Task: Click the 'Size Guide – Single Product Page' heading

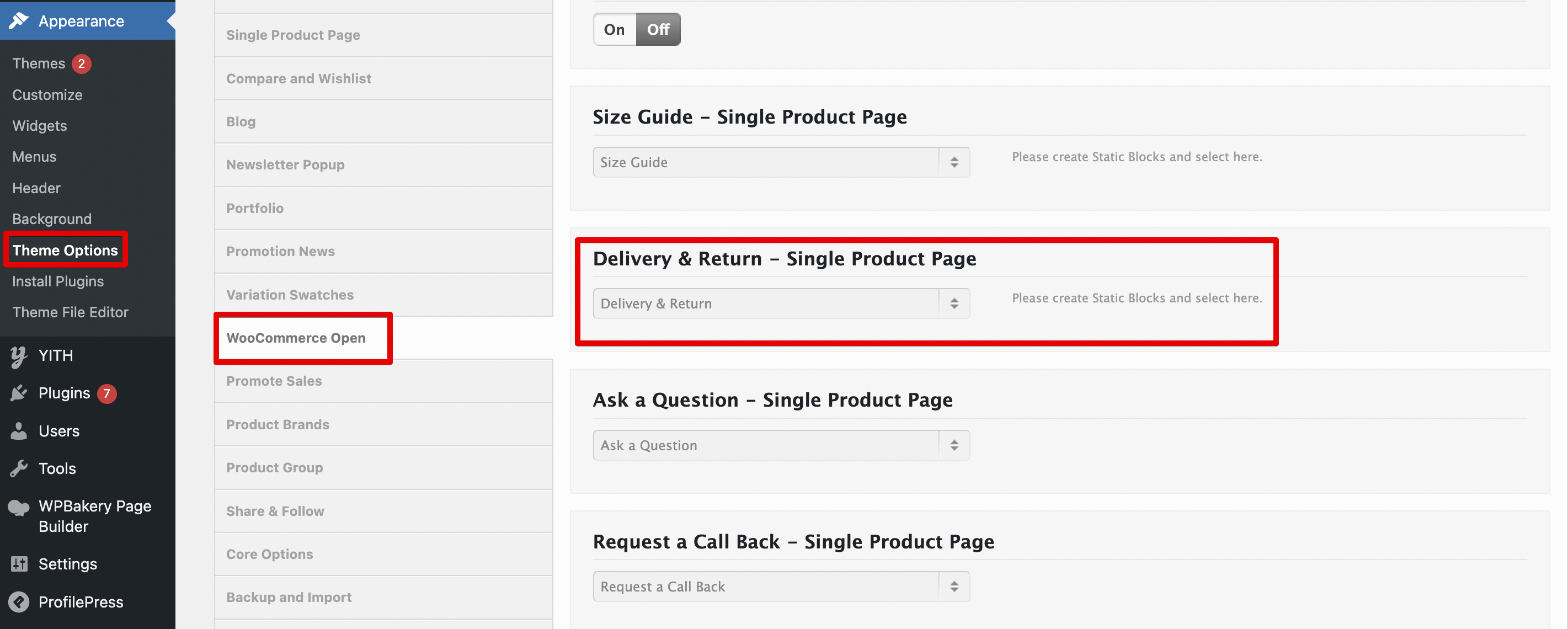Action: (x=749, y=117)
